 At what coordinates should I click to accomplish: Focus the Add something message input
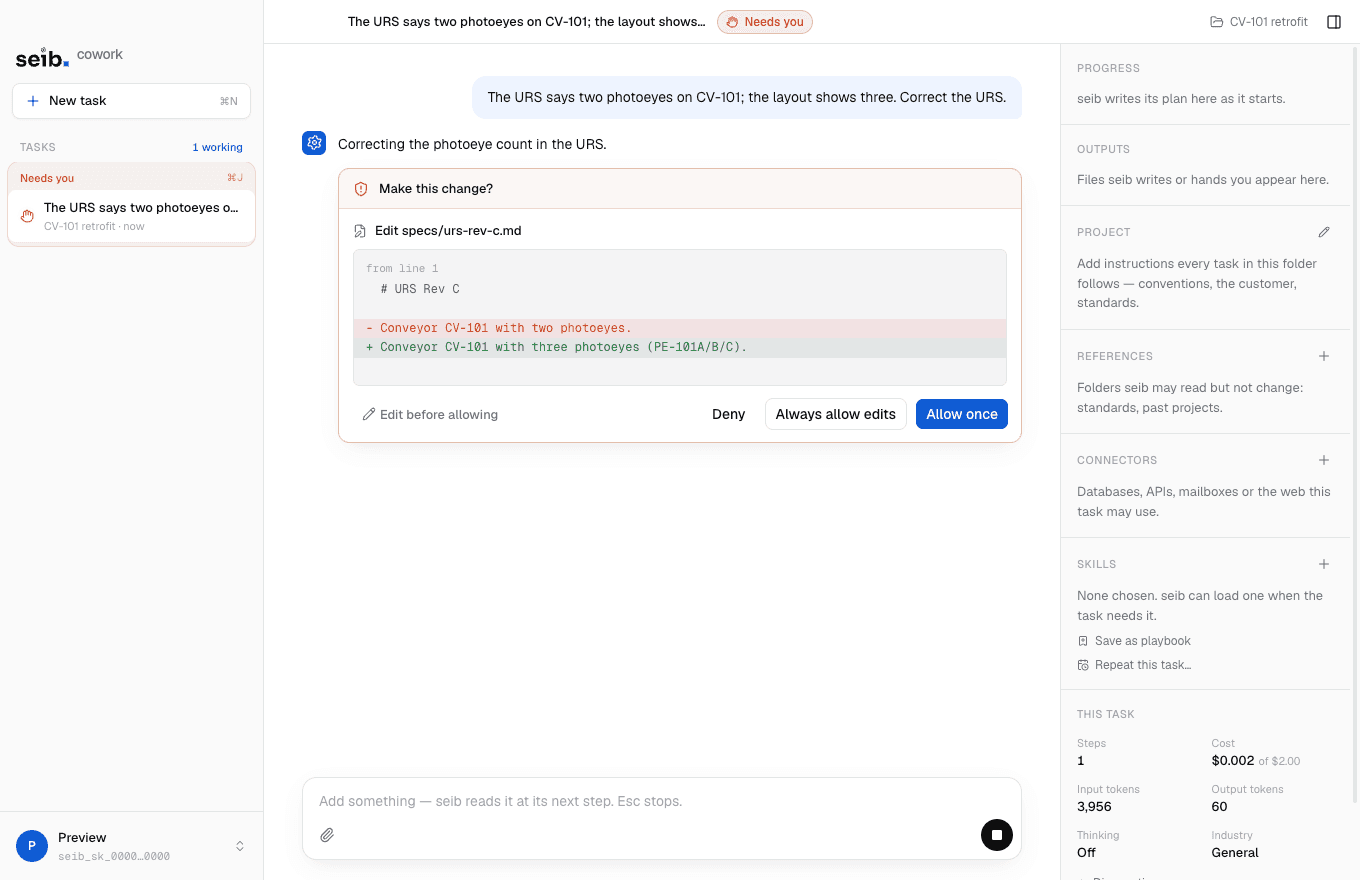[x=661, y=801]
